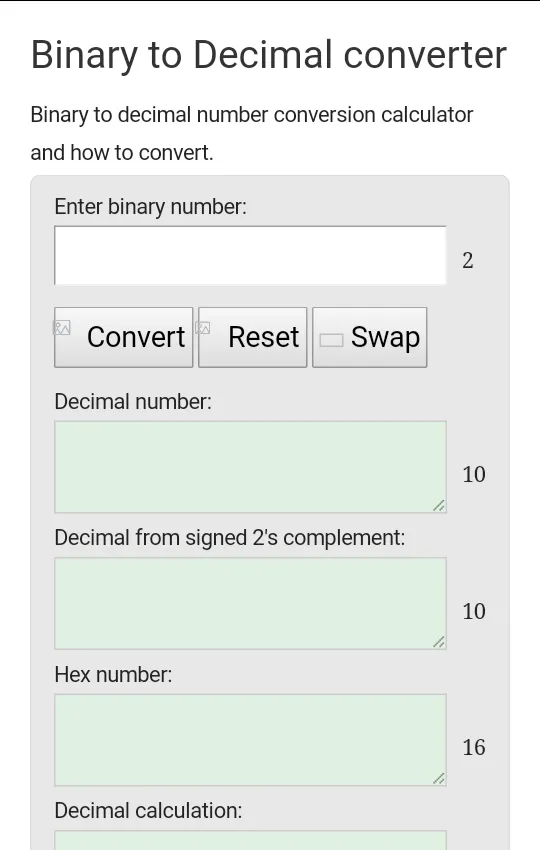Focus the Enter binary number input field
The image size is (540, 850).
[250, 255]
